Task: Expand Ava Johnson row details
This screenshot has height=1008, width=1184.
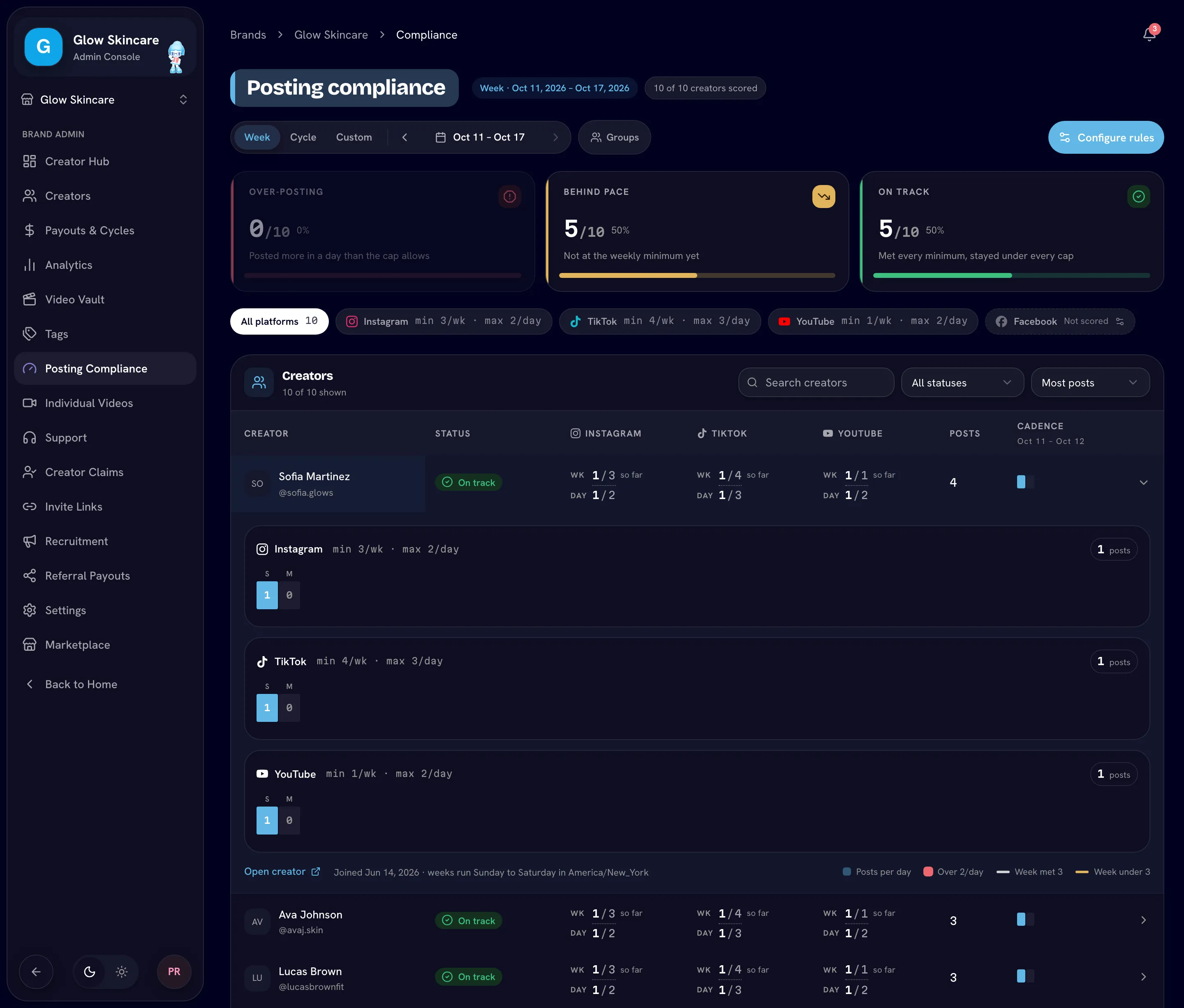Action: (1143, 920)
